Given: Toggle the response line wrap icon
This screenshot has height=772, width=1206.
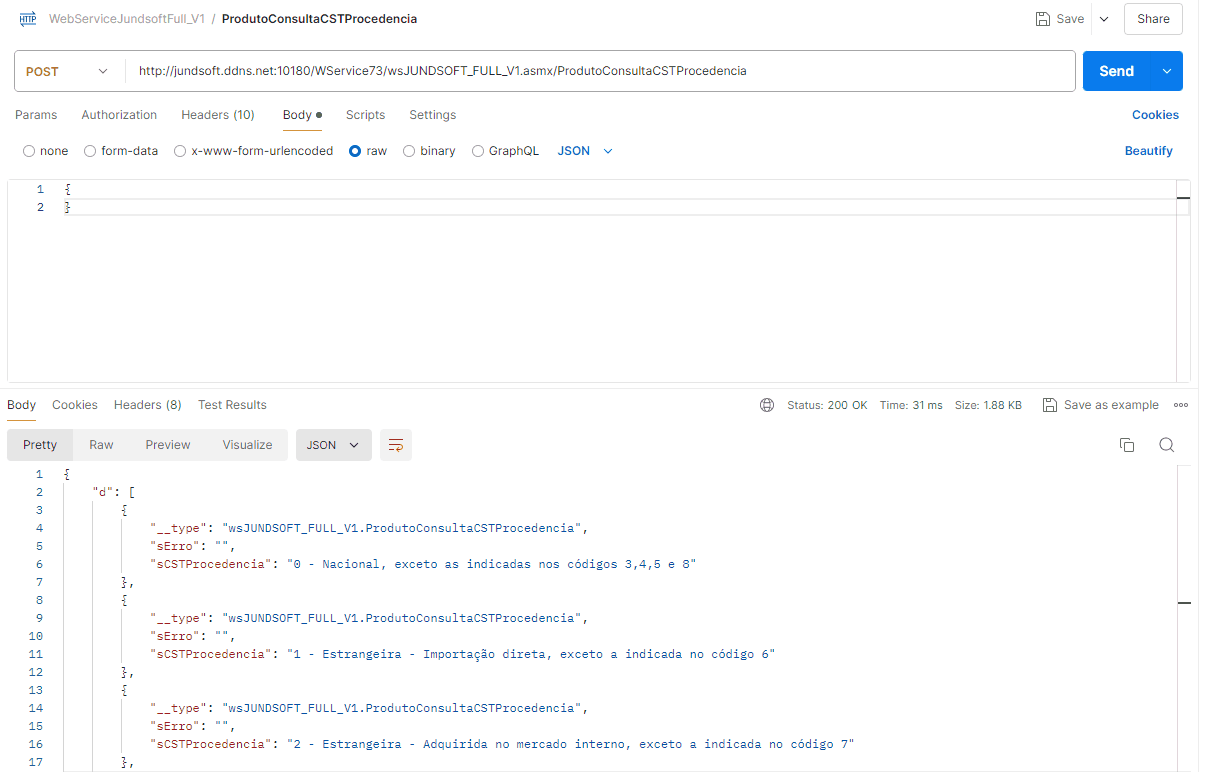Looking at the screenshot, I should [396, 445].
